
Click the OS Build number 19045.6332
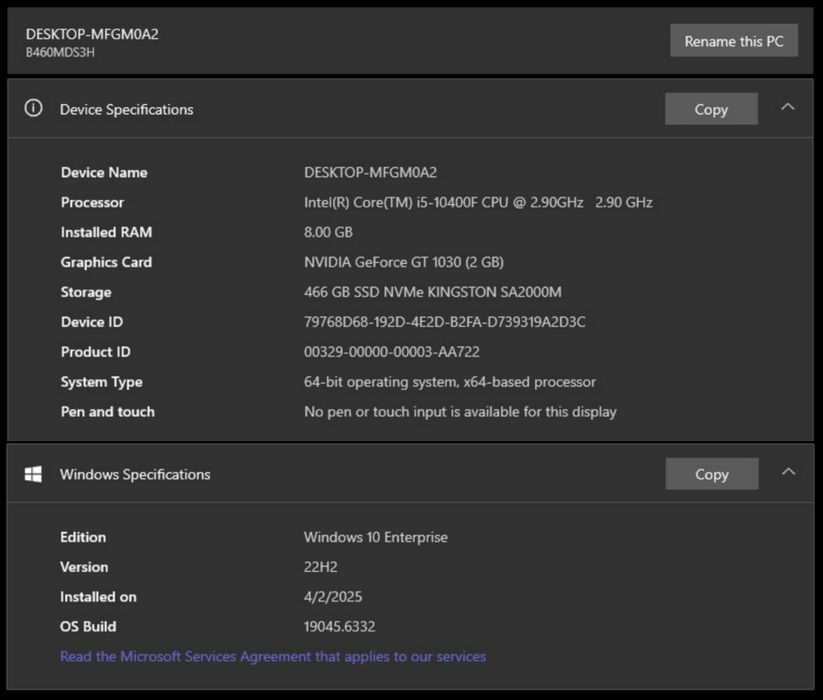pyautogui.click(x=339, y=627)
